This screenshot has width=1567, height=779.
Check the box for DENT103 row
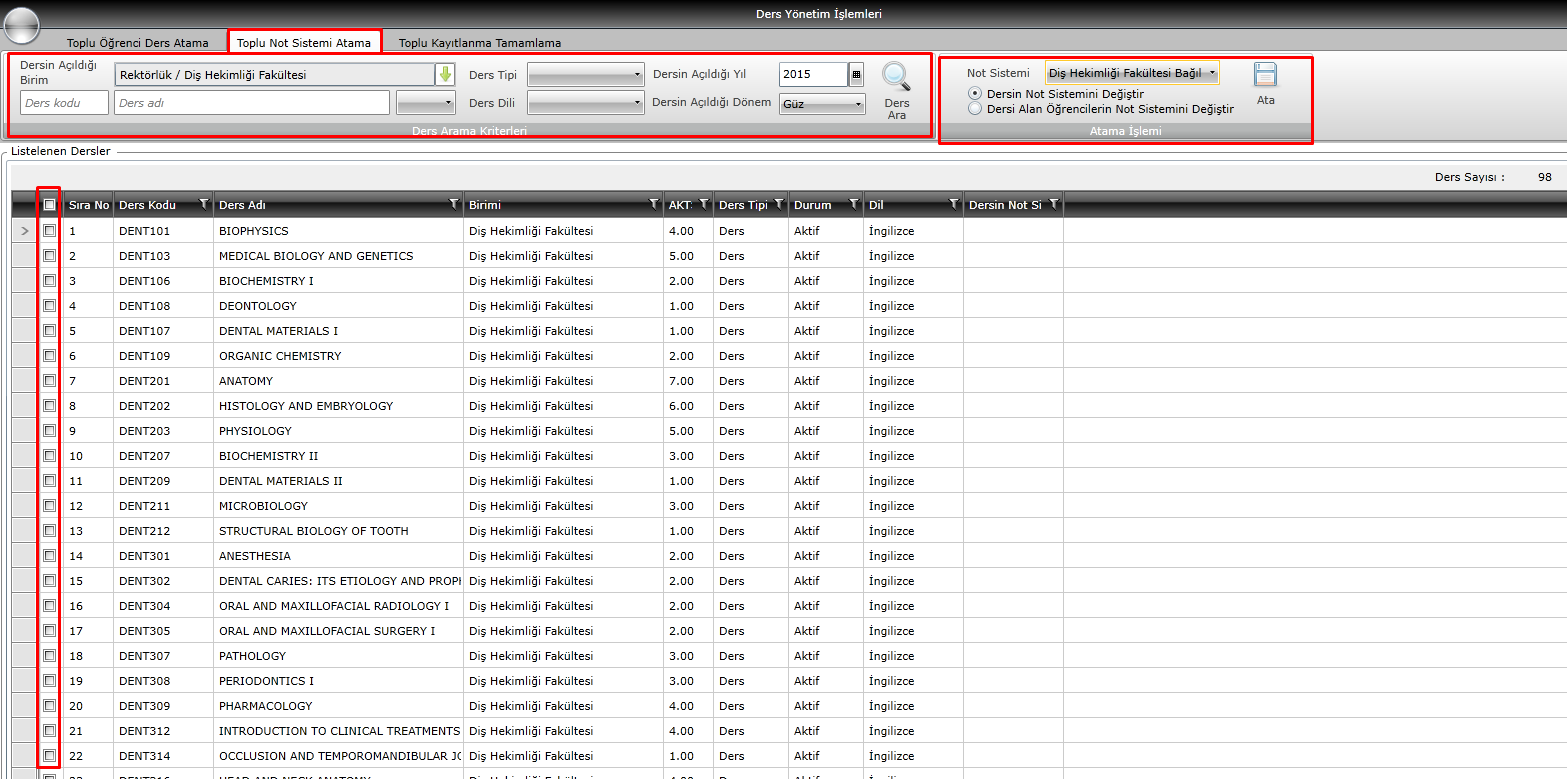pyautogui.click(x=49, y=255)
